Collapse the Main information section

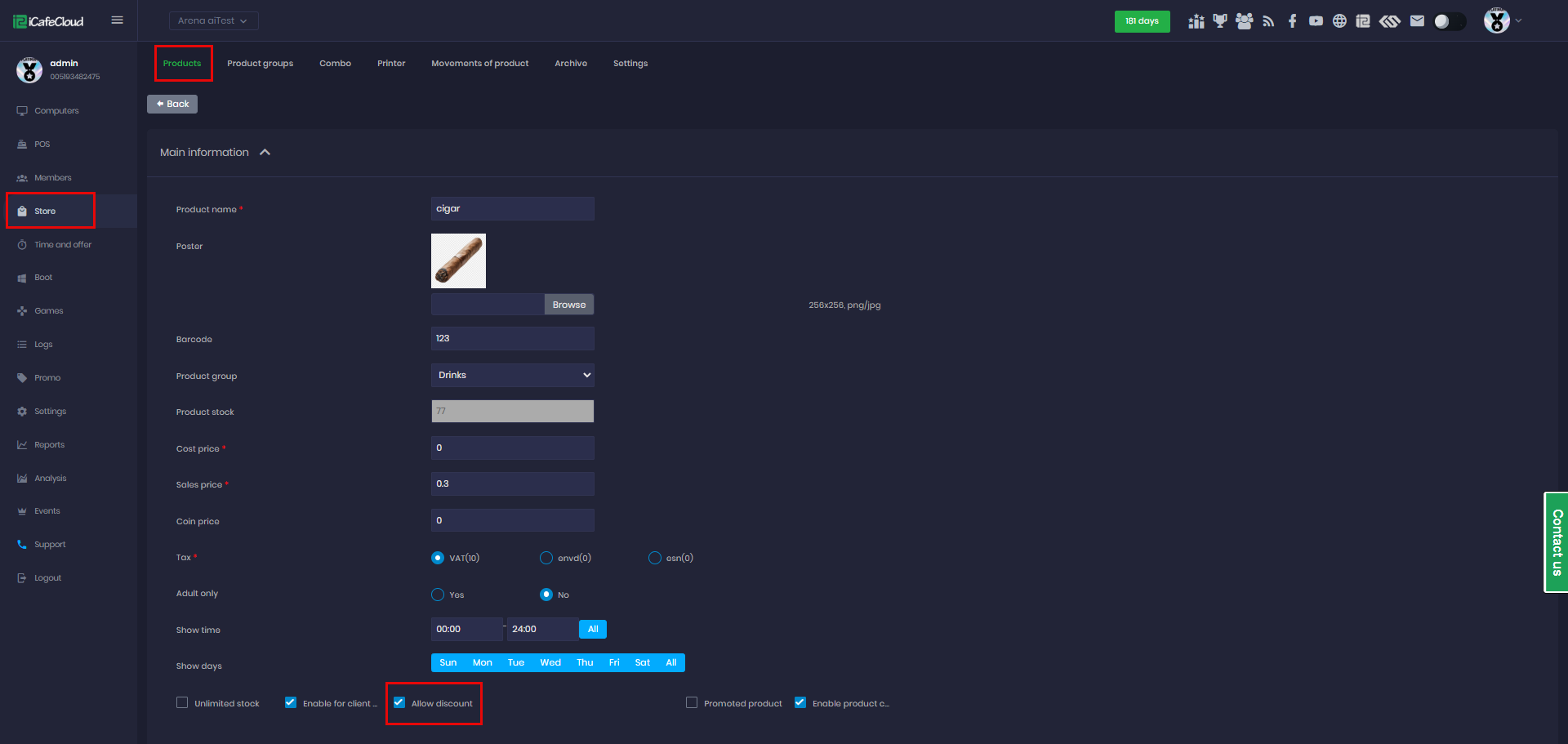click(x=265, y=153)
